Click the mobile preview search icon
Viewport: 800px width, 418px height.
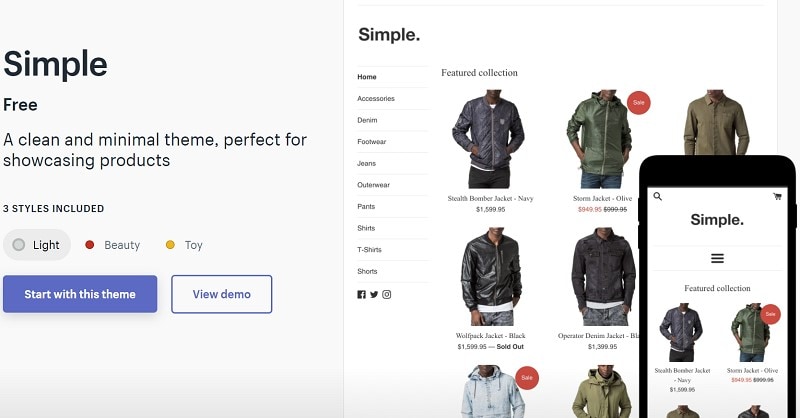pos(657,197)
